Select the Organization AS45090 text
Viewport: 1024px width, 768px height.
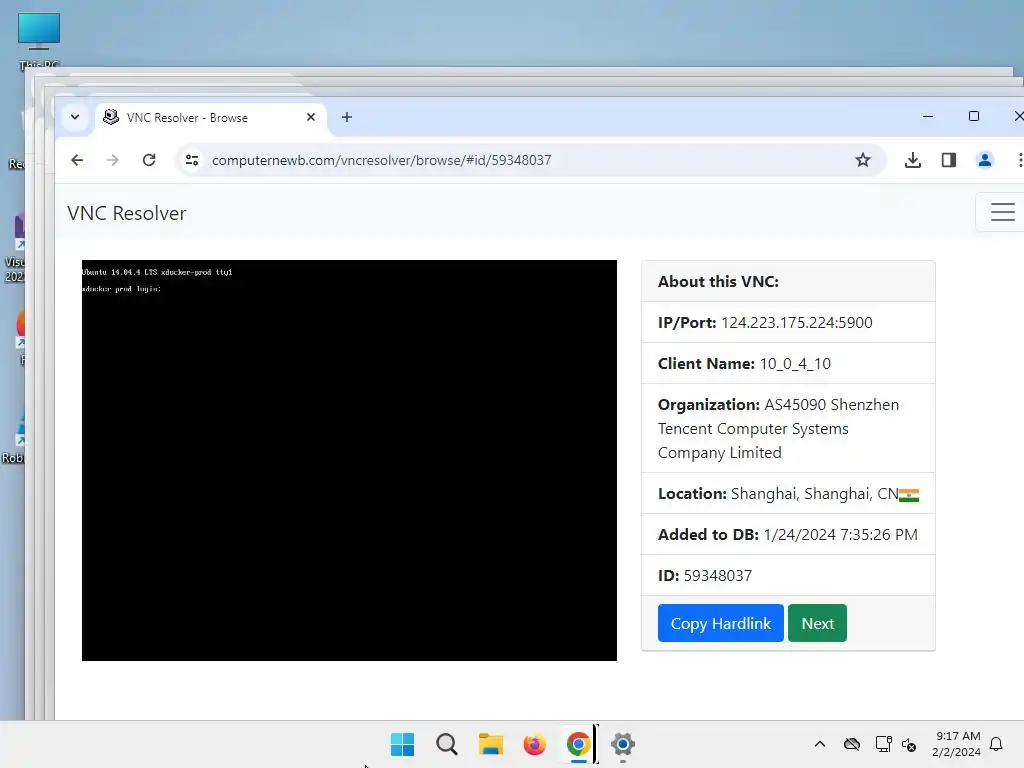click(778, 428)
